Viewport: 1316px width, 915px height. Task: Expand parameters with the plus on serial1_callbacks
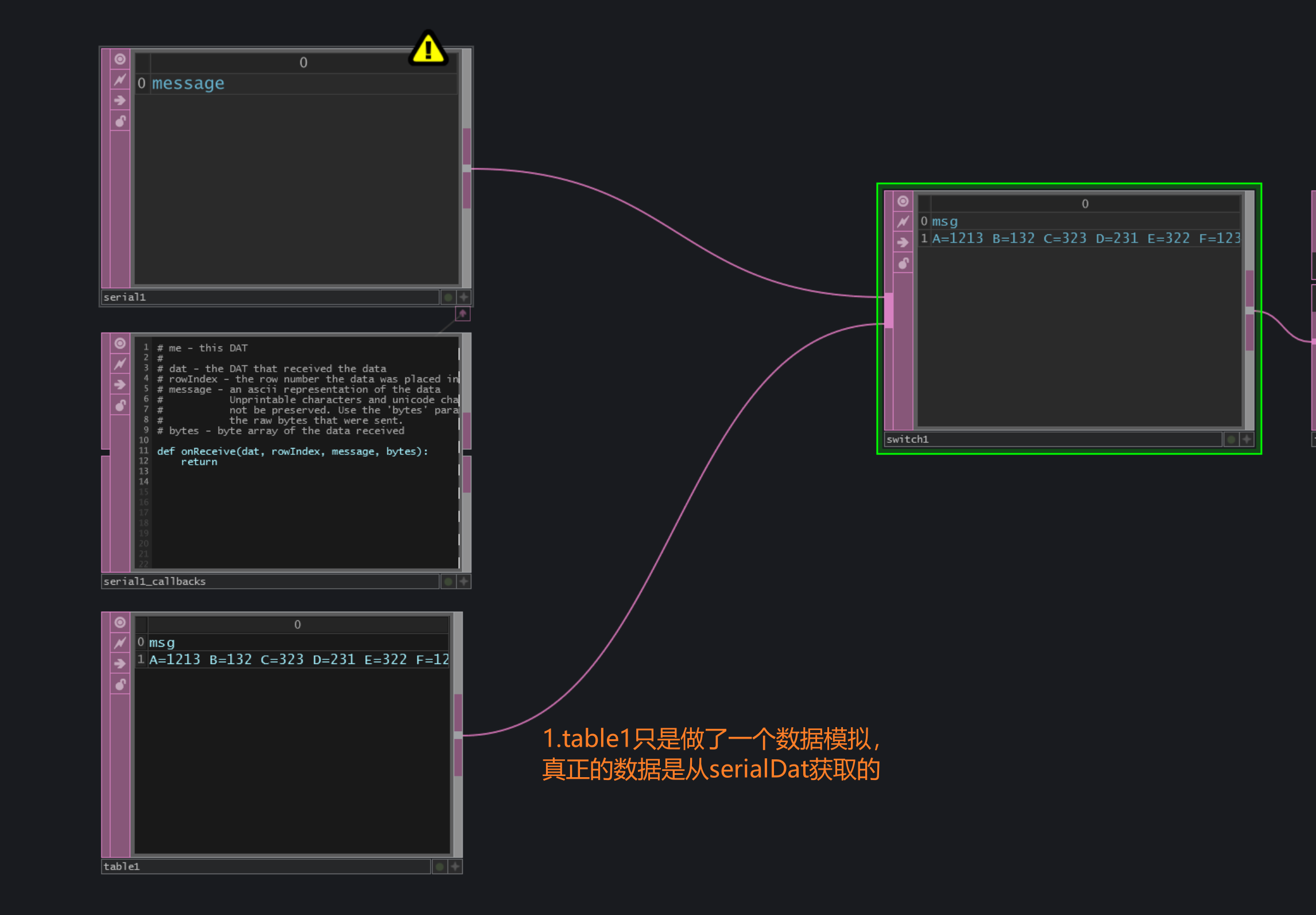(x=463, y=581)
